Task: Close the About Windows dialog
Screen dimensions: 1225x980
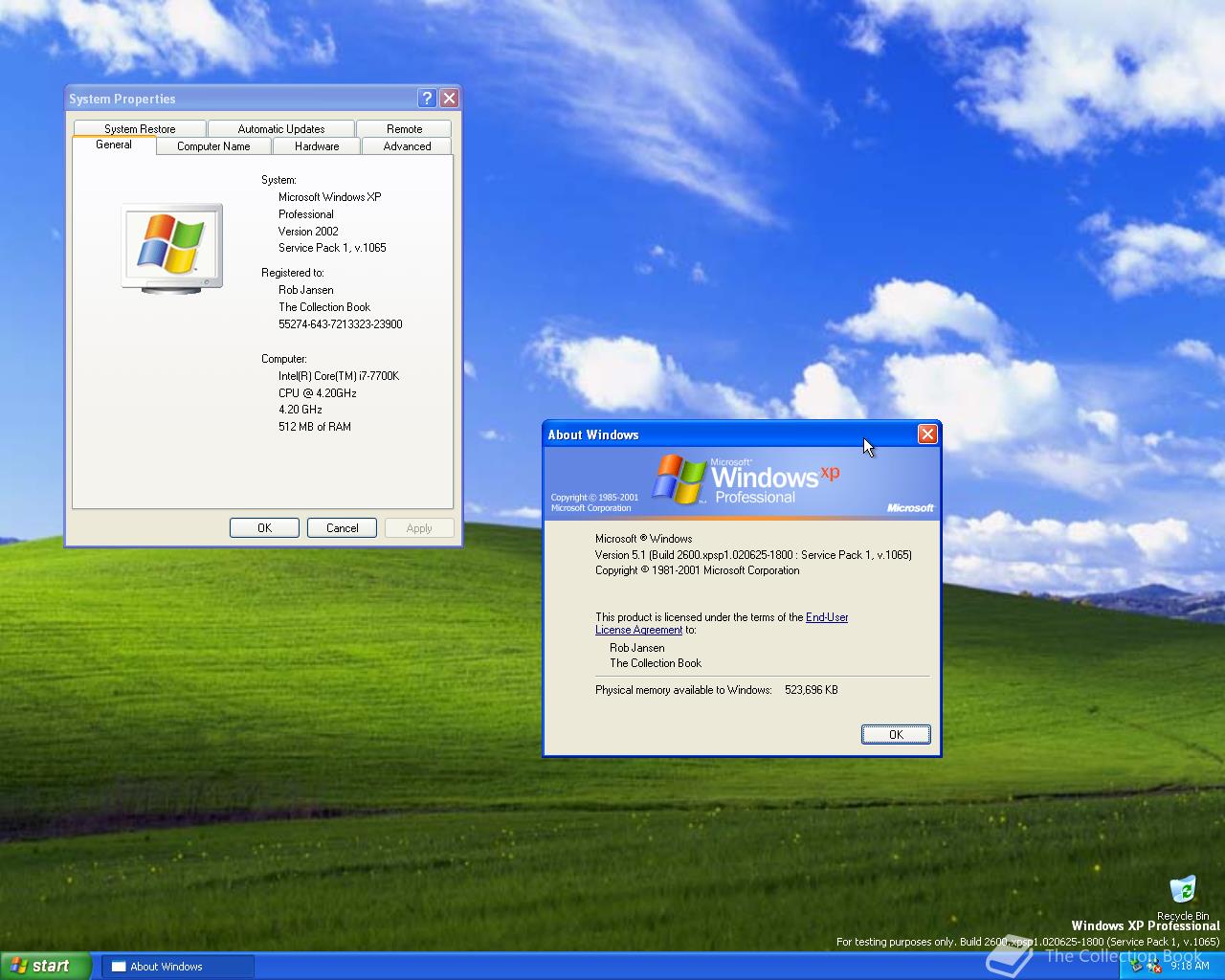Action: pos(927,434)
